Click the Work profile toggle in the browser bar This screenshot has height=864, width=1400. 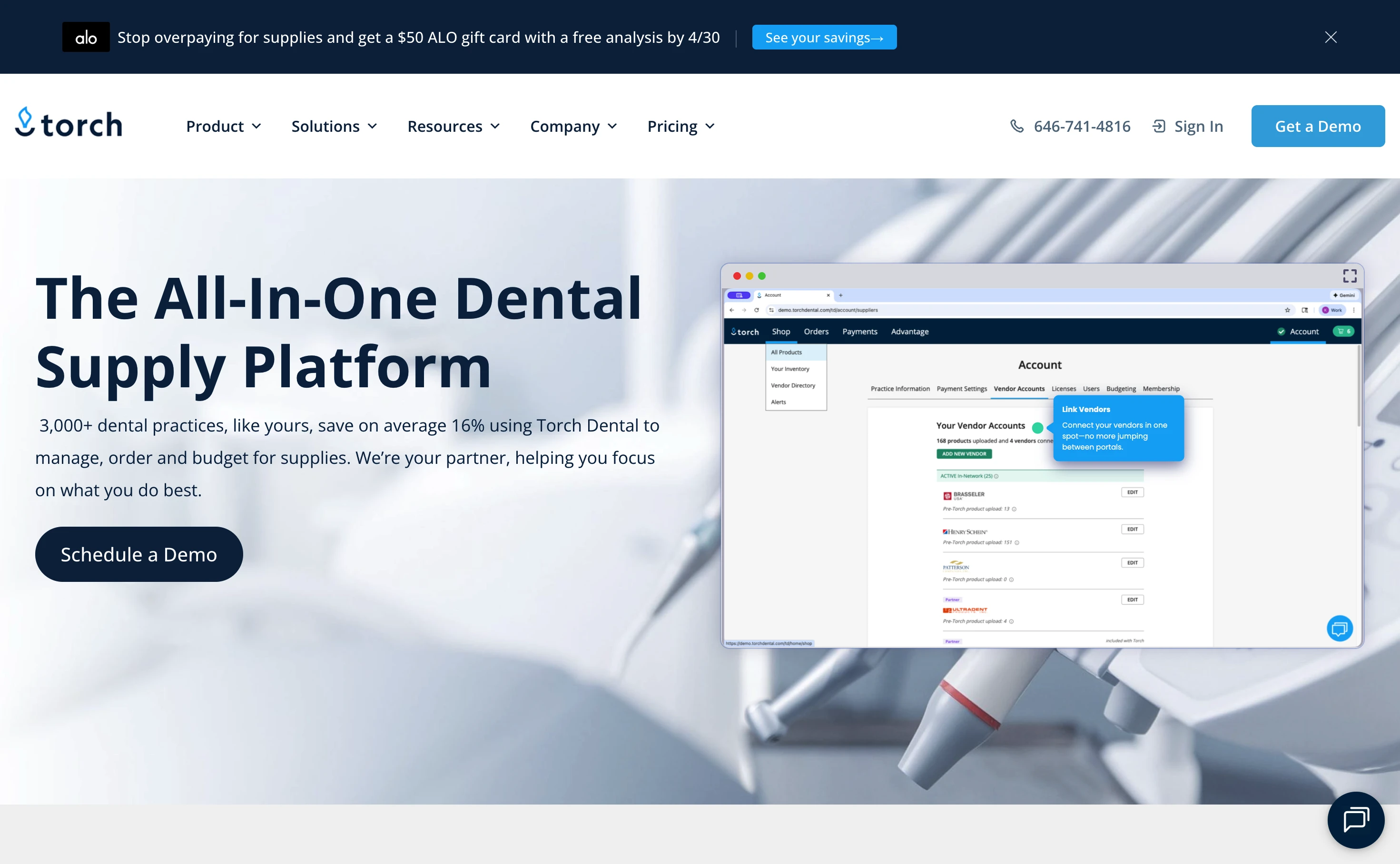point(1332,310)
